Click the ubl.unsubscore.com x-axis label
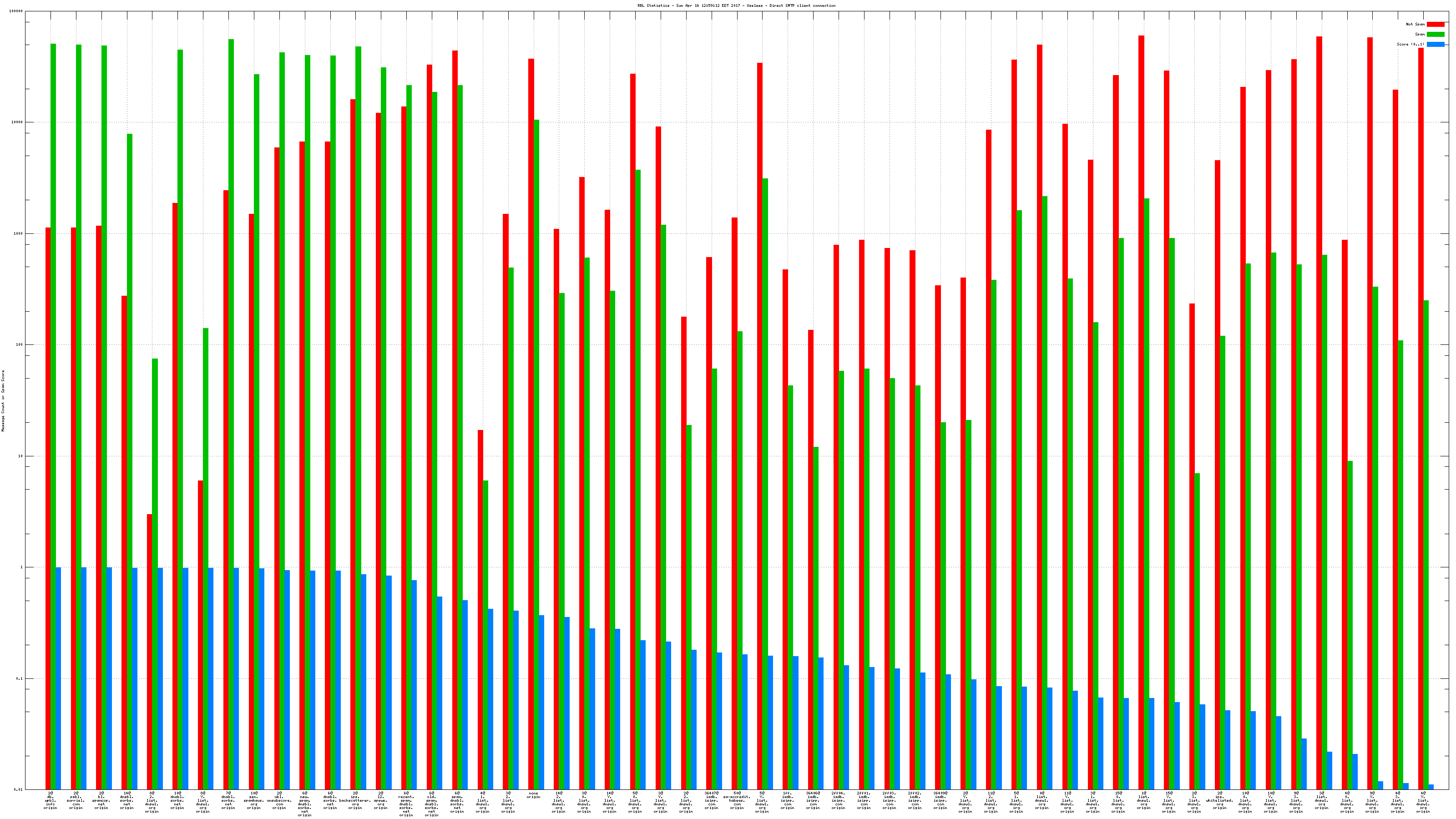The width and height of the screenshot is (1456, 819). 279,800
